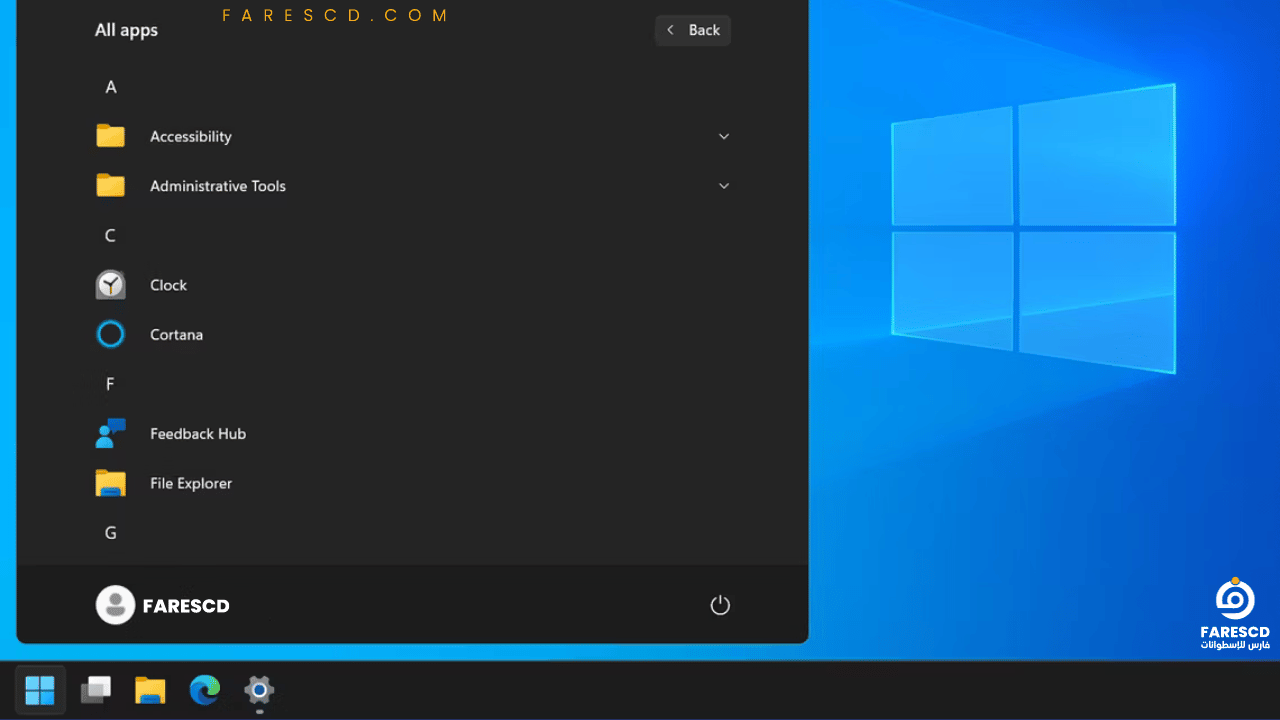Open the File Explorer app icon in list

110,483
